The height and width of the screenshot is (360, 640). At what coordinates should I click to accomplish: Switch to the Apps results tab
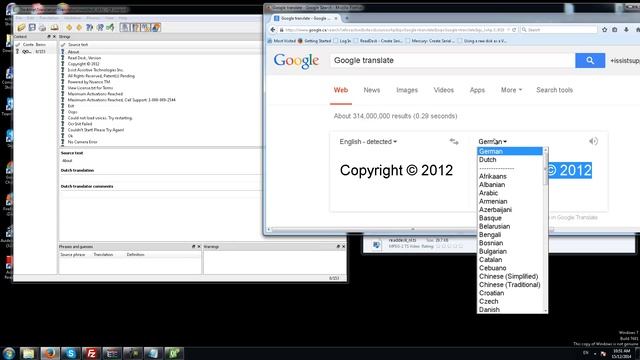coord(477,90)
